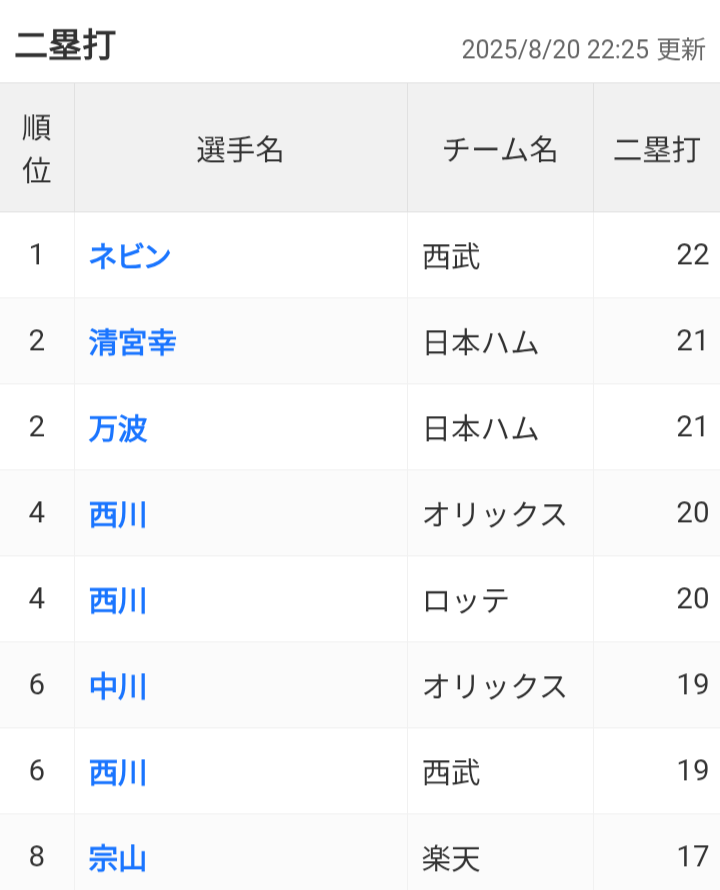The height and width of the screenshot is (890, 720).
Task: Select 西川 from the ロッテ row
Action: pos(118,600)
